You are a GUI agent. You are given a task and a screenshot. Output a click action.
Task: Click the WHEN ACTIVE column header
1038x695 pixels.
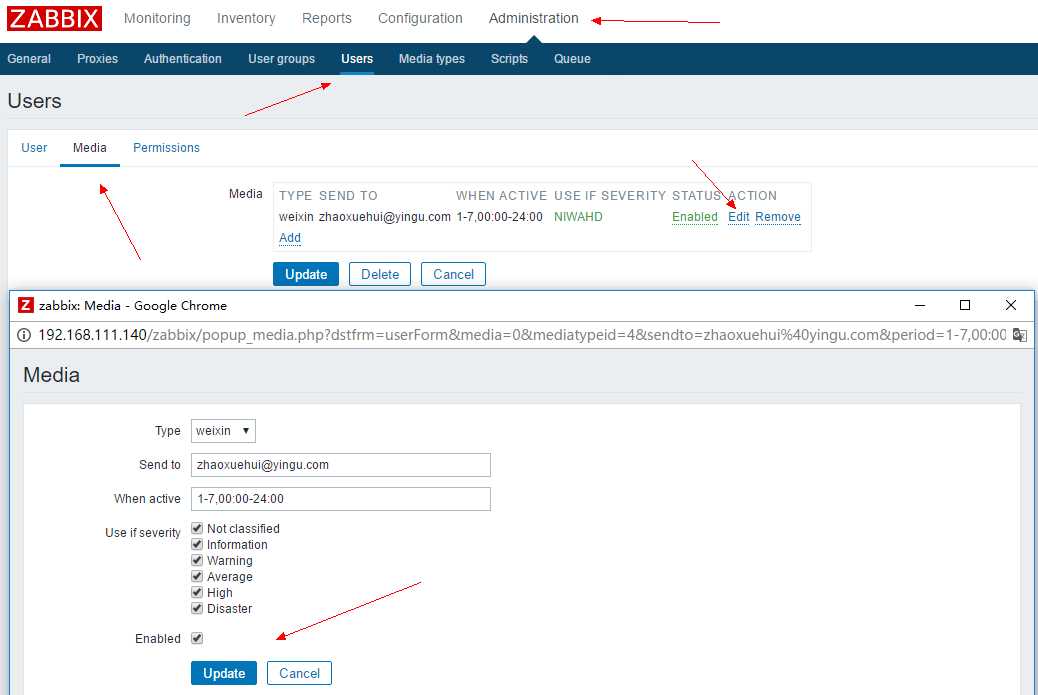click(501, 196)
